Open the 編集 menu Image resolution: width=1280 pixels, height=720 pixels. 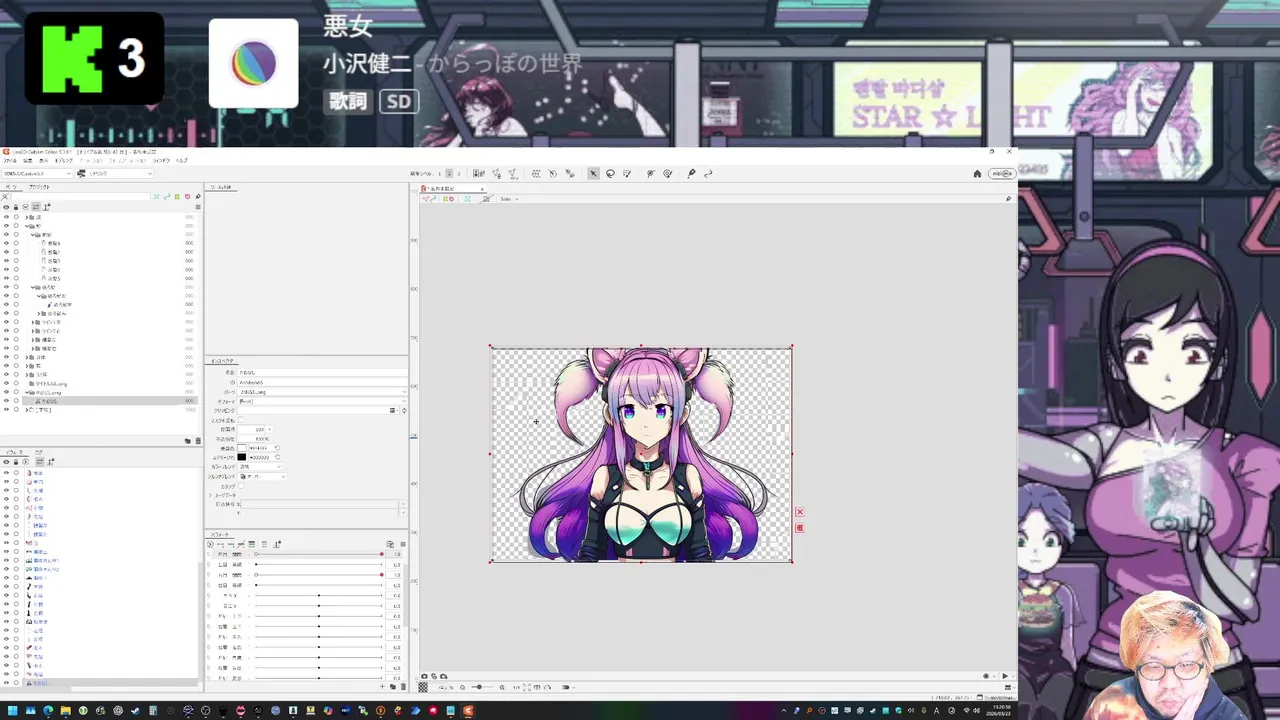pos(28,160)
